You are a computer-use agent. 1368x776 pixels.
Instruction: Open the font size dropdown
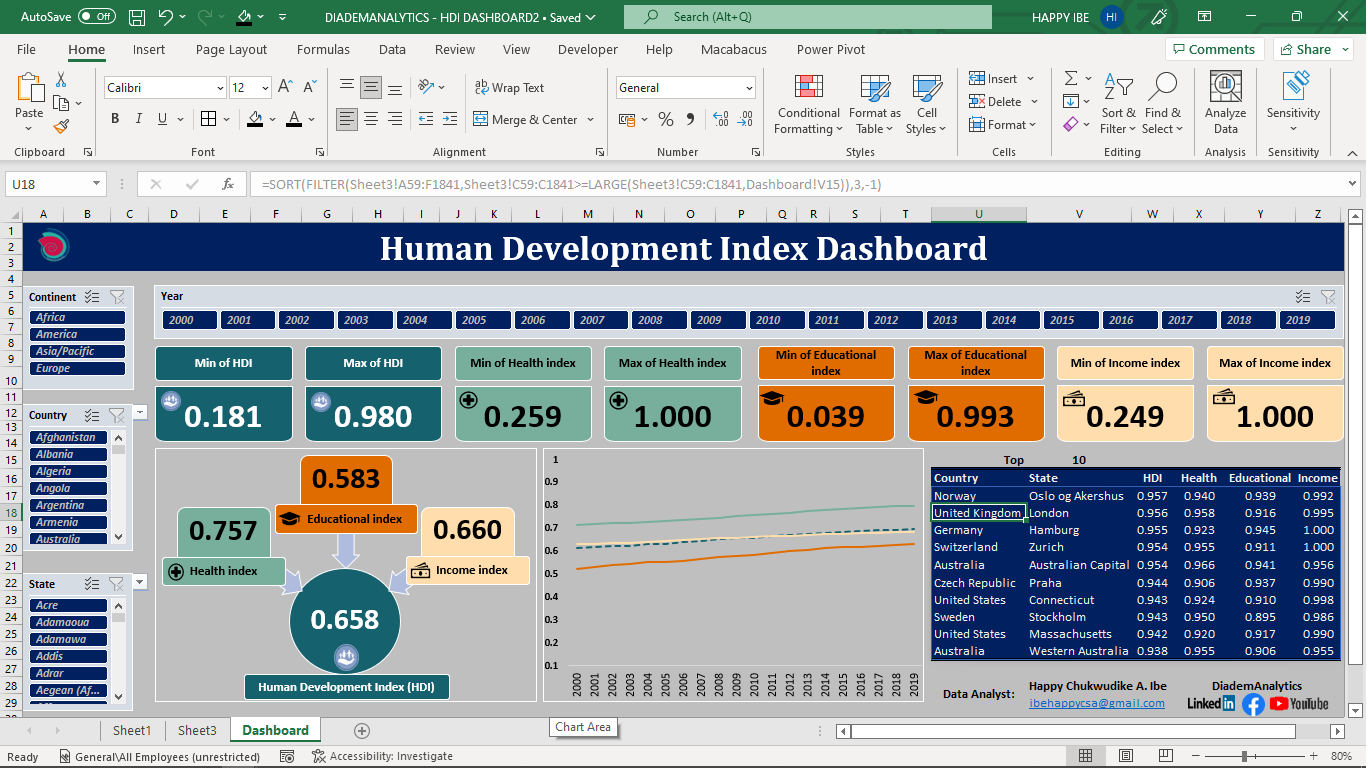(x=265, y=88)
